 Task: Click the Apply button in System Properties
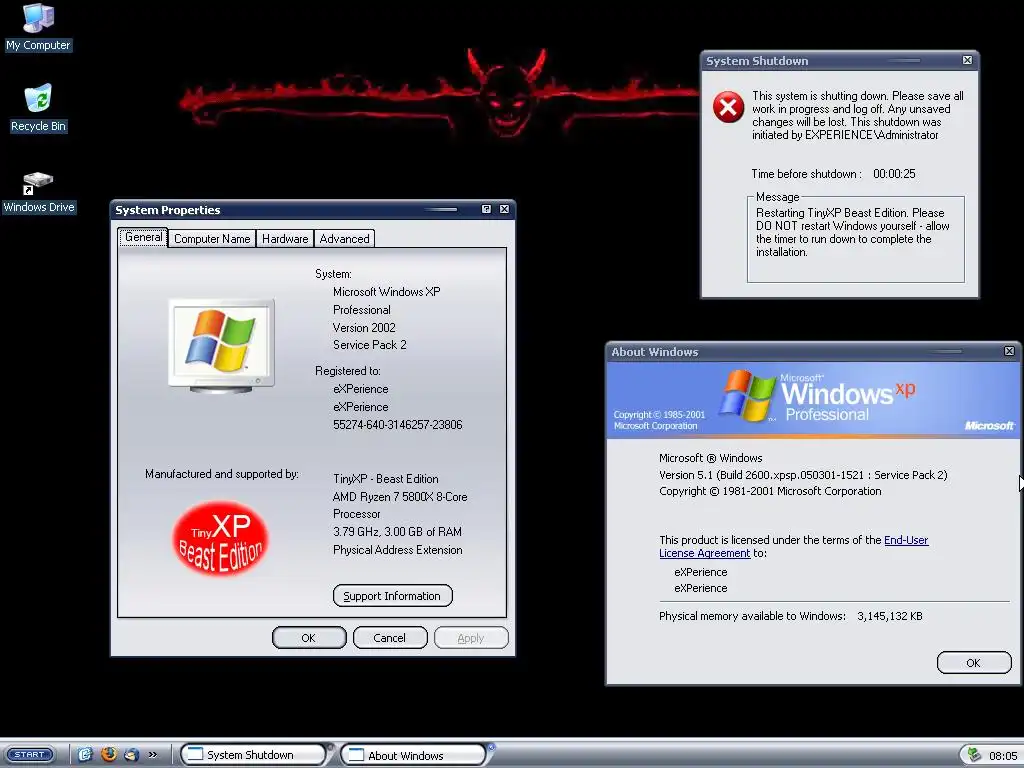[x=471, y=638]
